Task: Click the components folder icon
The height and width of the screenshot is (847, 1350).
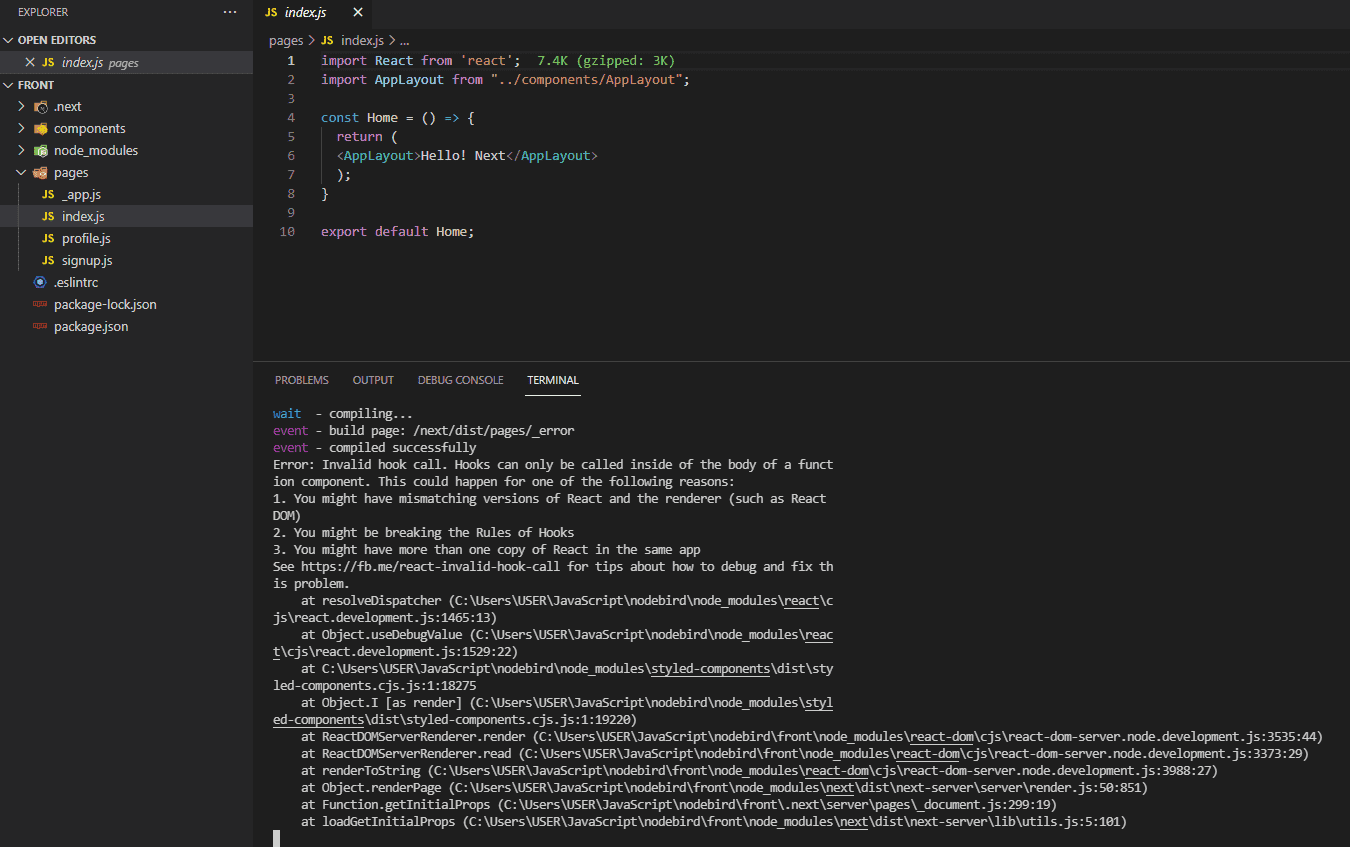Action: 41,128
